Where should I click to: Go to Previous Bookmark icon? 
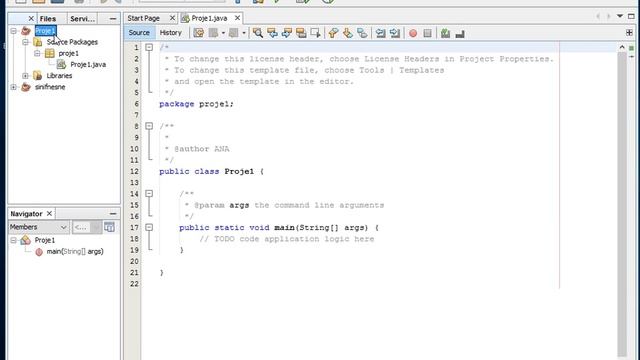click(333, 33)
